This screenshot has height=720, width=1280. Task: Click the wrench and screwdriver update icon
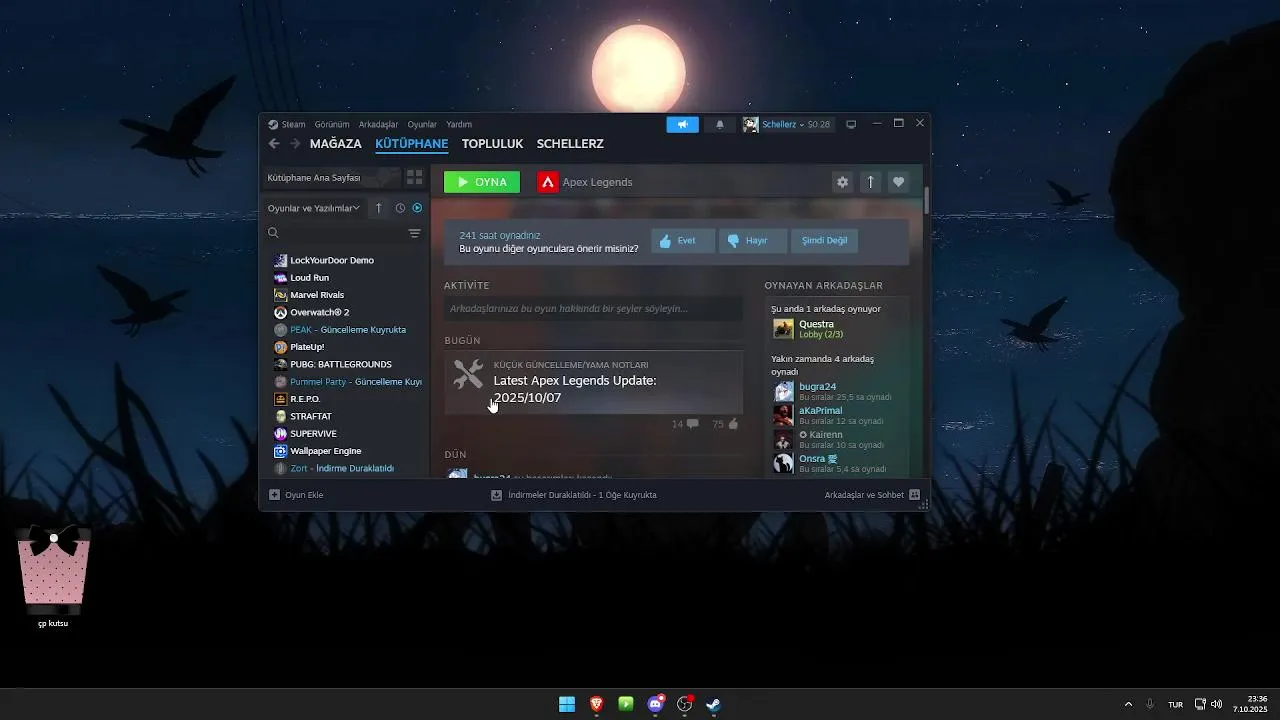coord(467,374)
